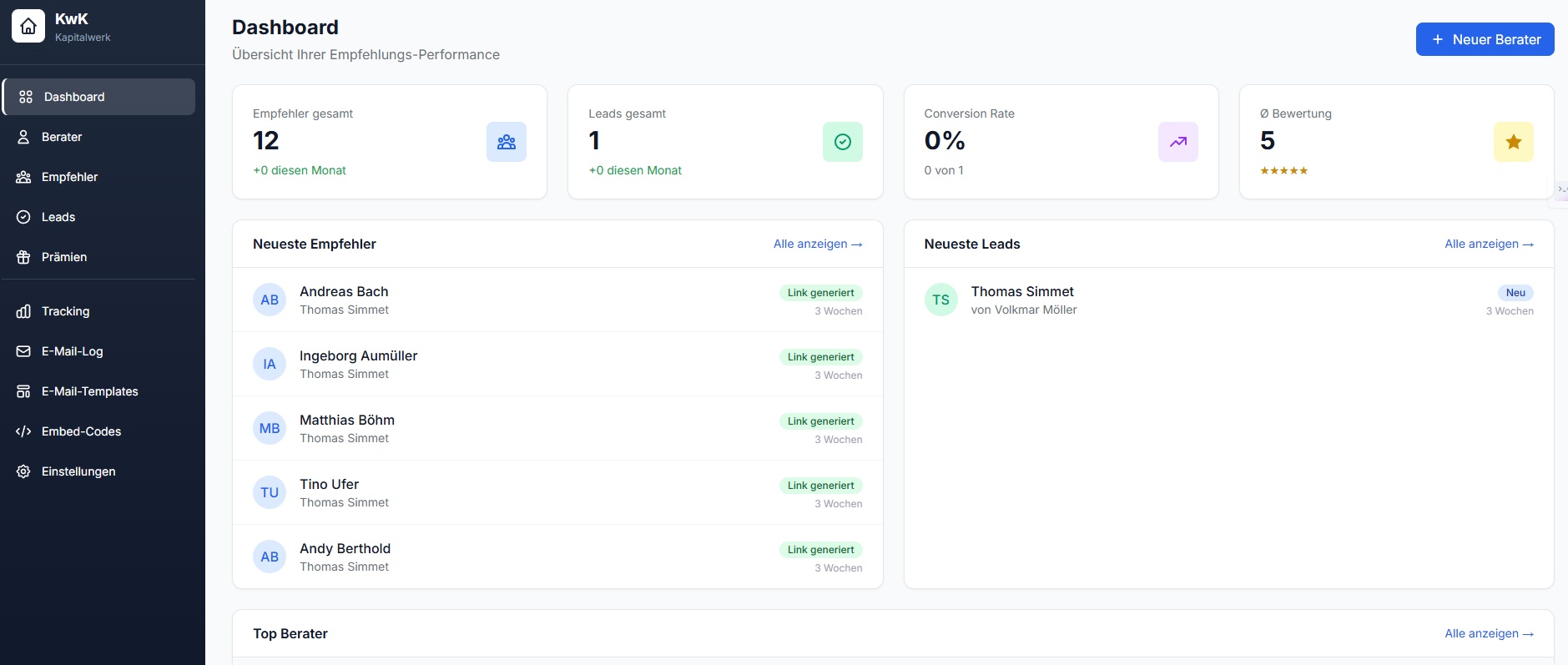Open the Andreas Bach referrer entry
This screenshot has height=665, width=1568.
344,292
